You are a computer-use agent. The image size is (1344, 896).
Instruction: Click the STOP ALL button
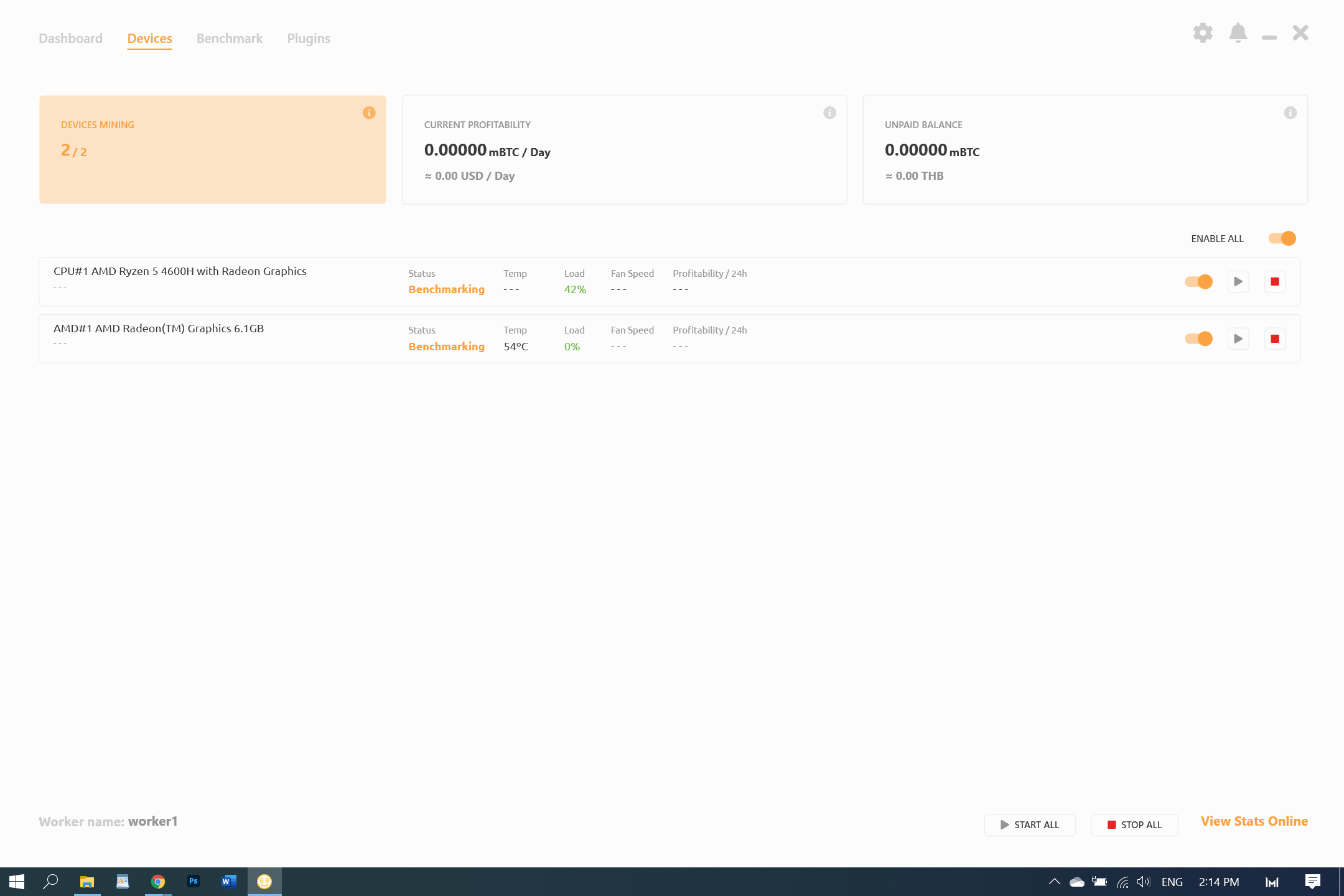point(1134,825)
